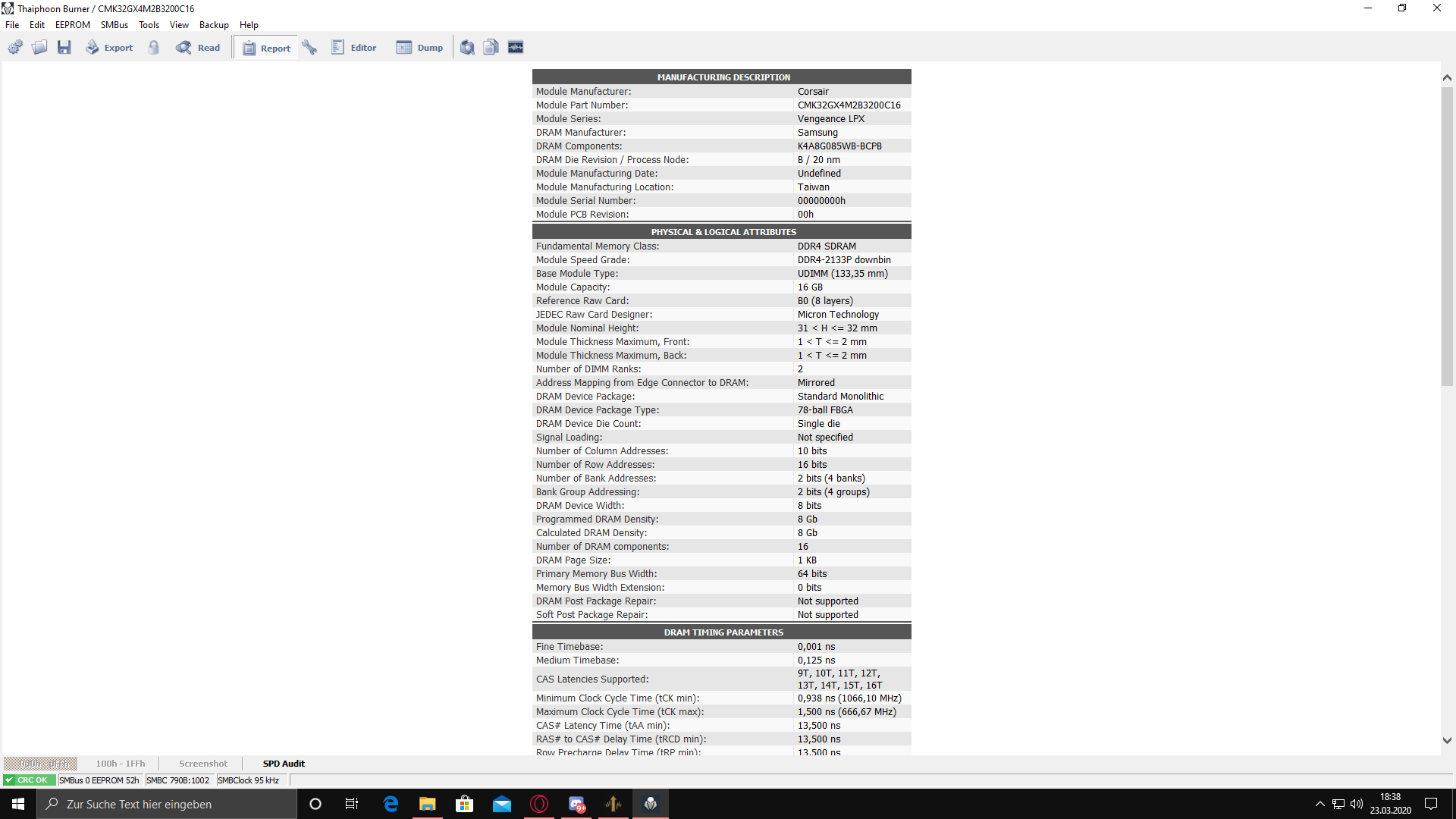Screen dimensions: 1456x819
Task: Click the Read toolbar button
Action: (x=199, y=48)
